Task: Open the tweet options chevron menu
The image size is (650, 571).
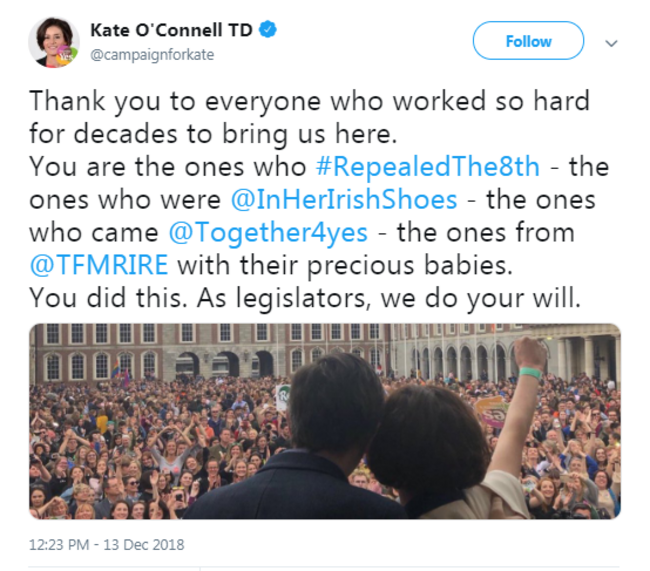Action: (x=611, y=43)
